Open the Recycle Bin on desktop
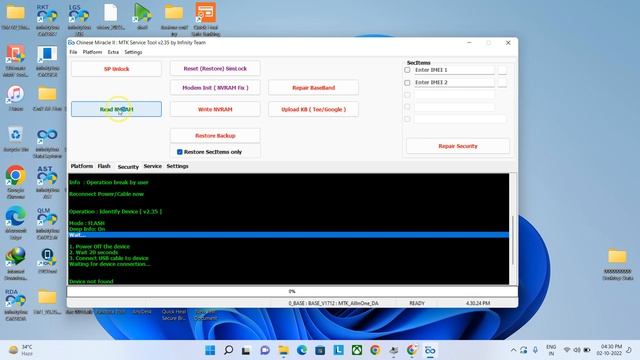Screen dimensions: 640x360 pos(16,139)
